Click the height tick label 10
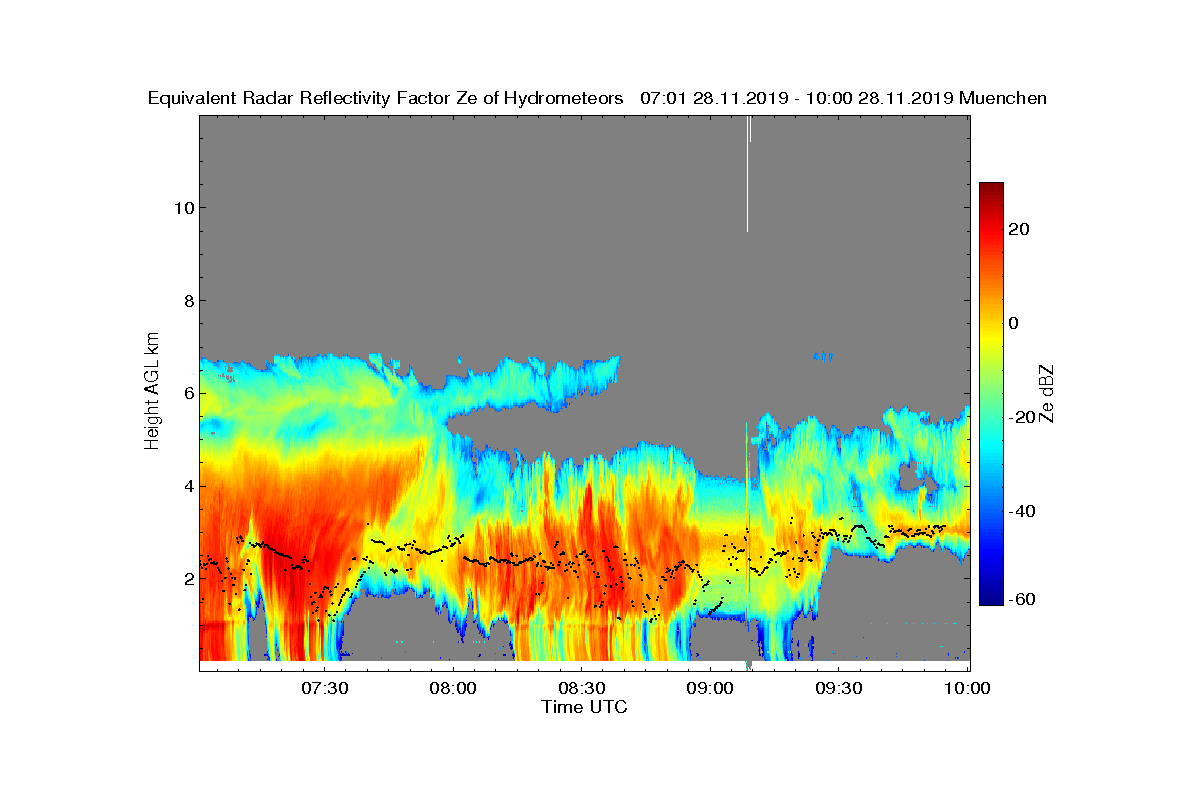 [182, 208]
